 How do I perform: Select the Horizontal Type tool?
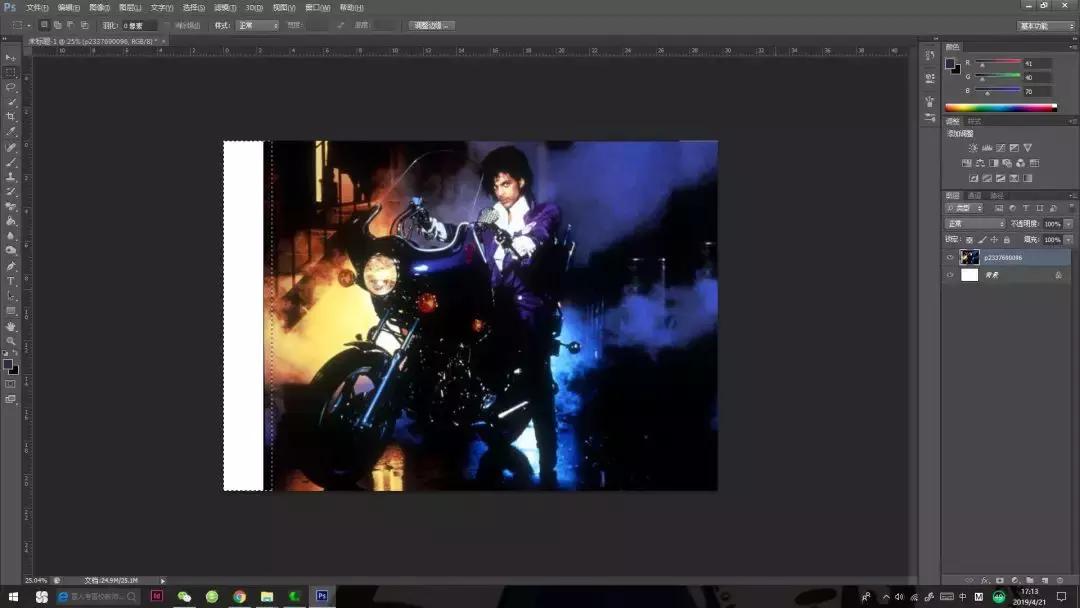[x=11, y=281]
